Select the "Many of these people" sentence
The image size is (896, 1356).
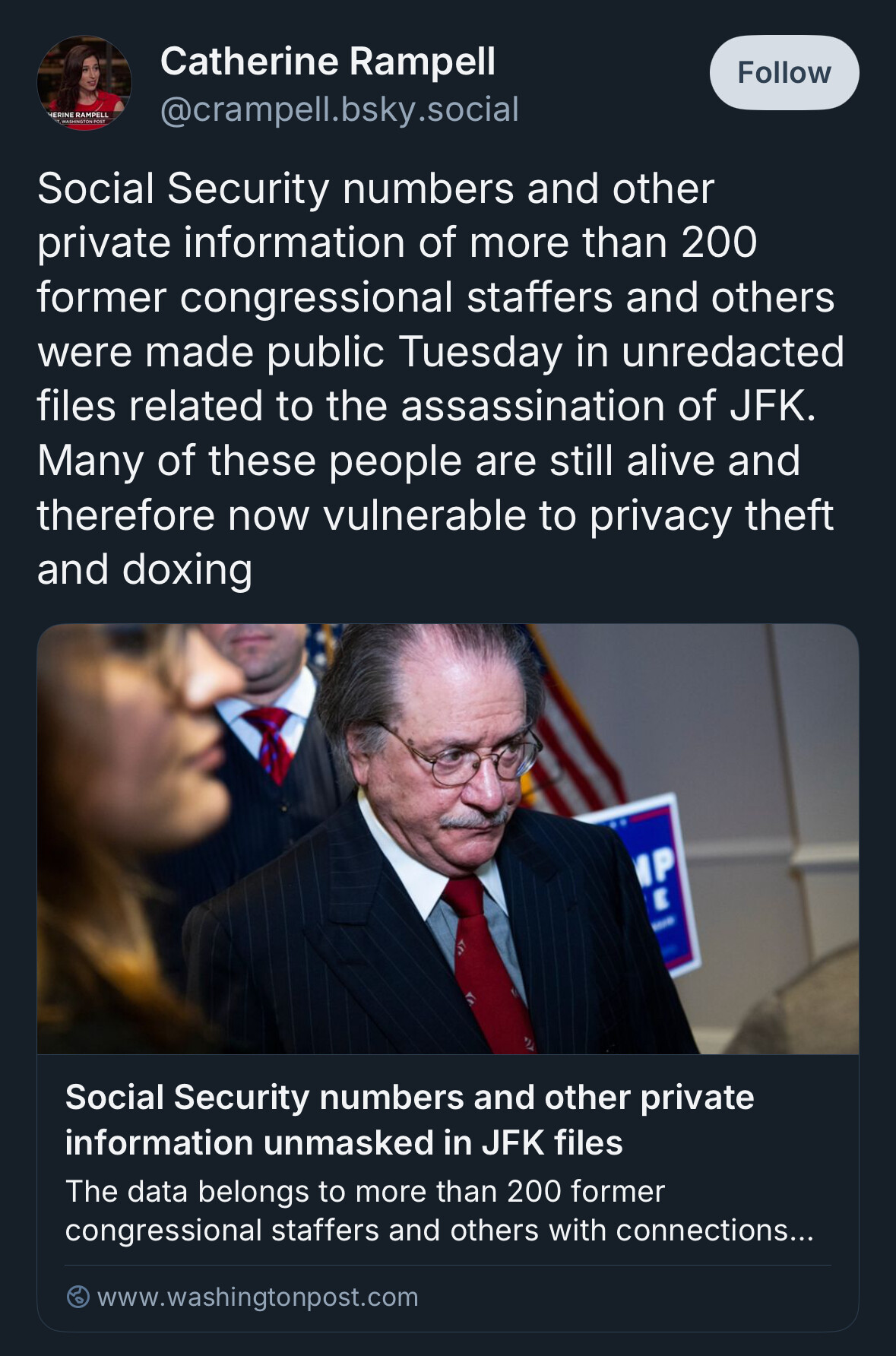435,515
